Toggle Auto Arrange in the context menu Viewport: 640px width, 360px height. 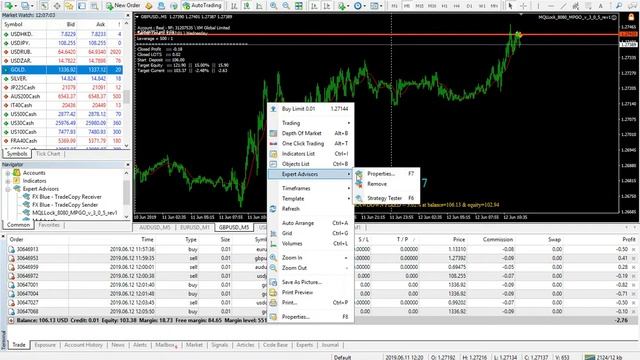pyautogui.click(x=311, y=223)
